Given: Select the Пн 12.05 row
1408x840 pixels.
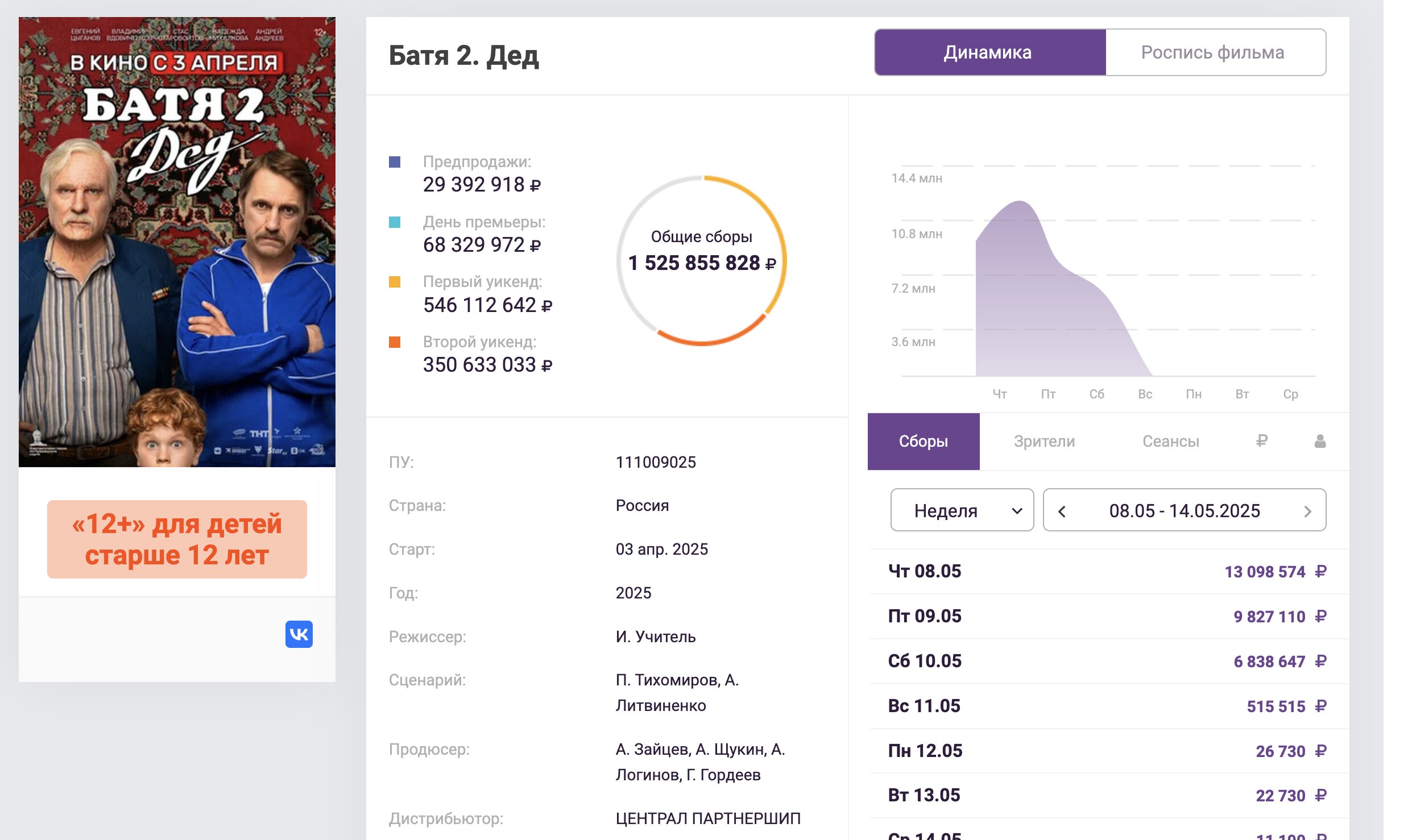Looking at the screenshot, I should click(x=1108, y=751).
